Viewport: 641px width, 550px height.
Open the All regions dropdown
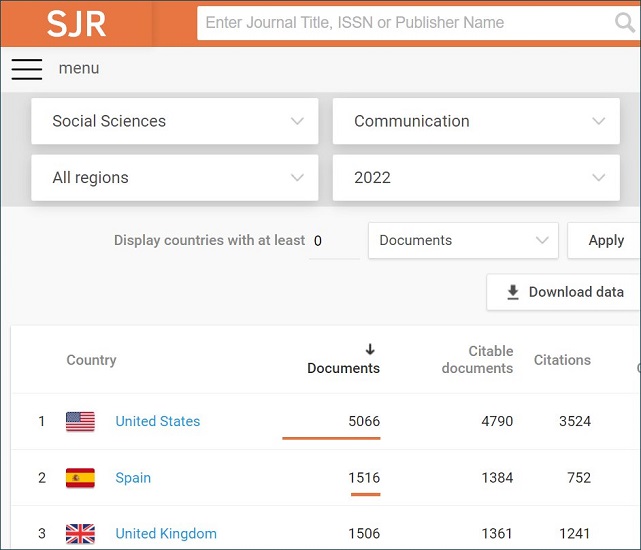click(x=175, y=177)
